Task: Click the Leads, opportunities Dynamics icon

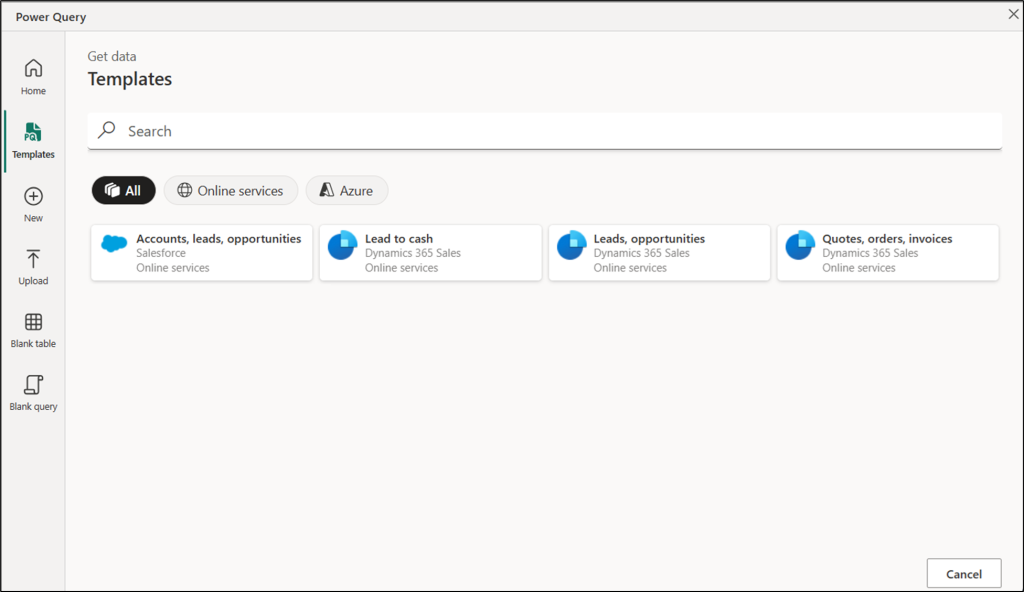Action: [x=571, y=246]
